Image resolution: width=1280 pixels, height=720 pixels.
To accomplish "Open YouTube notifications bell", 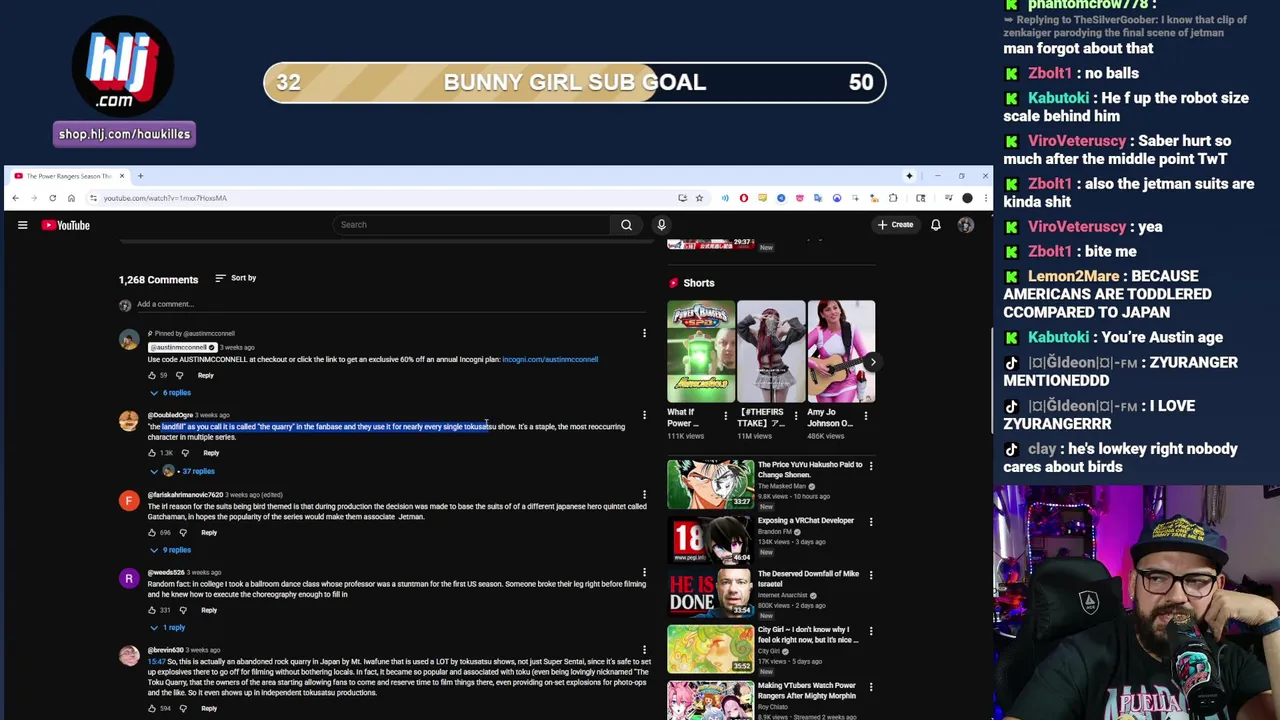I will pyautogui.click(x=936, y=225).
